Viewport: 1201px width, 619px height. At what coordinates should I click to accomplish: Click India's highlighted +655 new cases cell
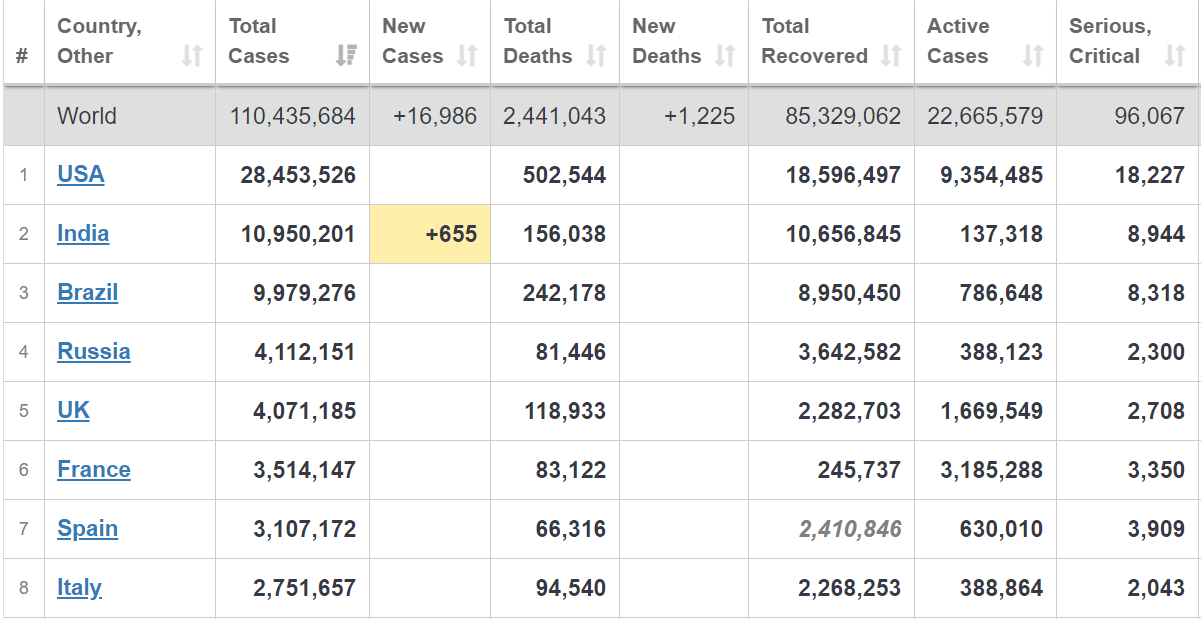(x=430, y=234)
